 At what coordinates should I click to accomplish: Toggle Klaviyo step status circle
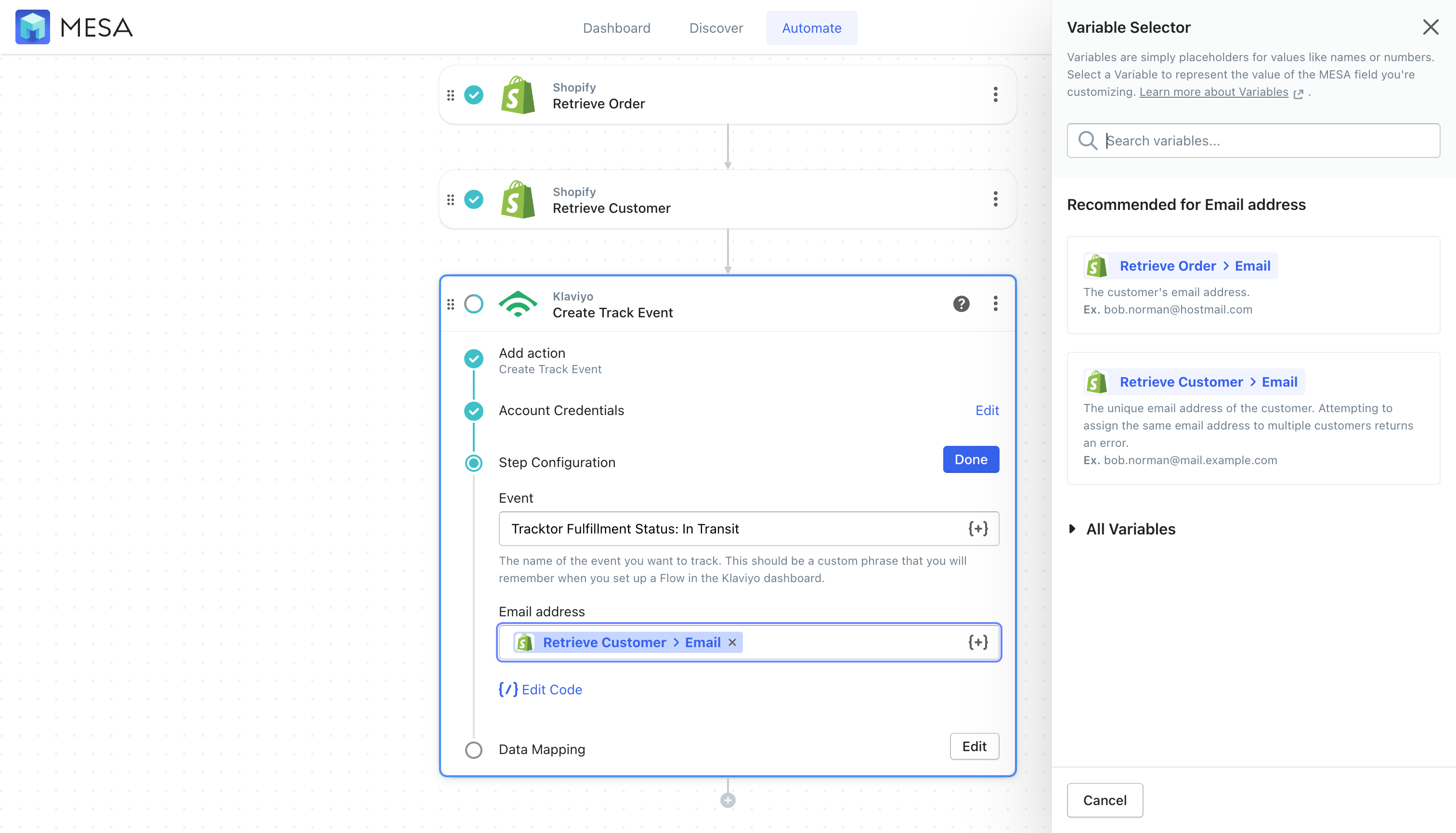tap(474, 304)
